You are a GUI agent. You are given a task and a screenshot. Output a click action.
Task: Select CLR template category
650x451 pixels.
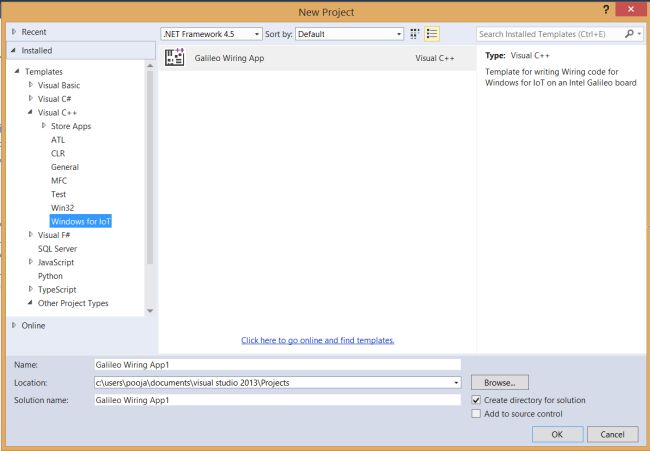click(x=58, y=153)
